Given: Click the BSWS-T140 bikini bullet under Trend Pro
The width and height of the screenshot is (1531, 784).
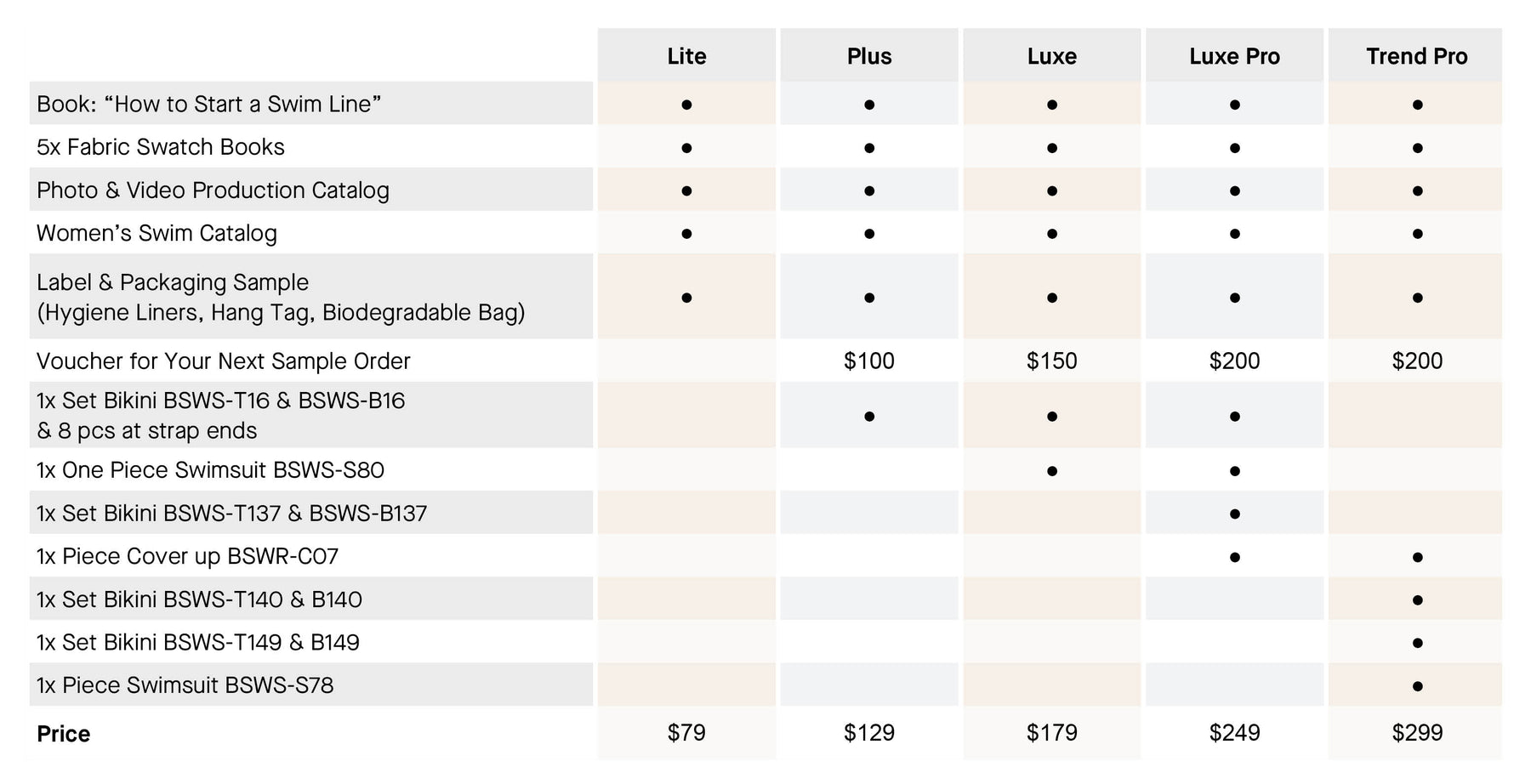Looking at the screenshot, I should [1417, 600].
